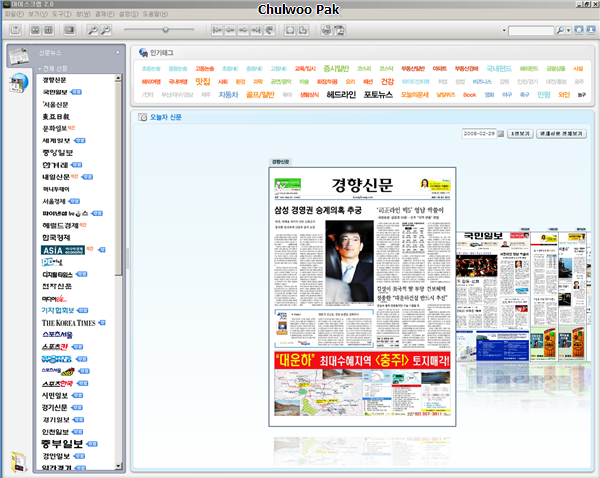Click the zoom out magnifier icon

(x=106, y=30)
